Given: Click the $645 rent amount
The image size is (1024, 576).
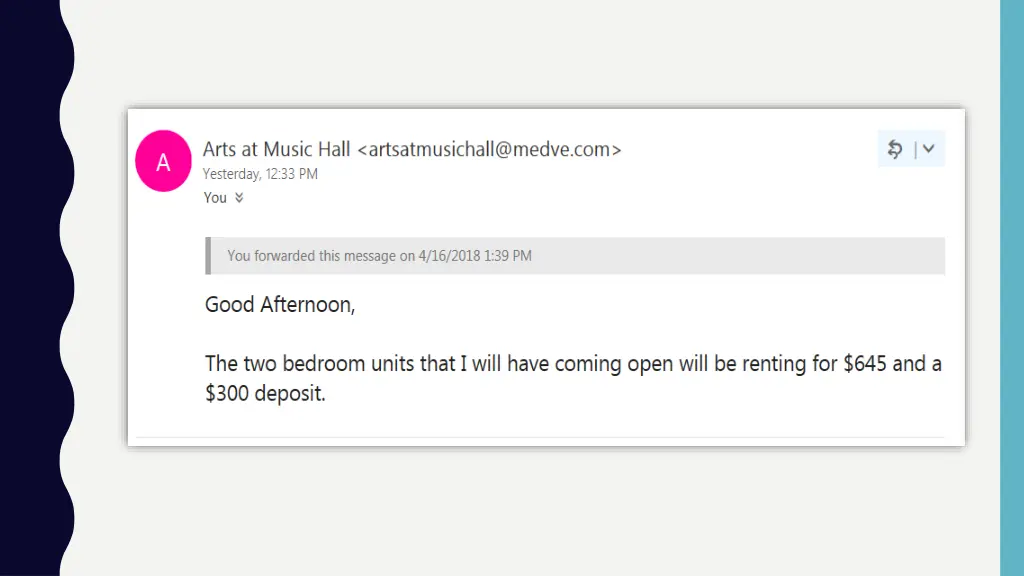Looking at the screenshot, I should click(865, 363).
